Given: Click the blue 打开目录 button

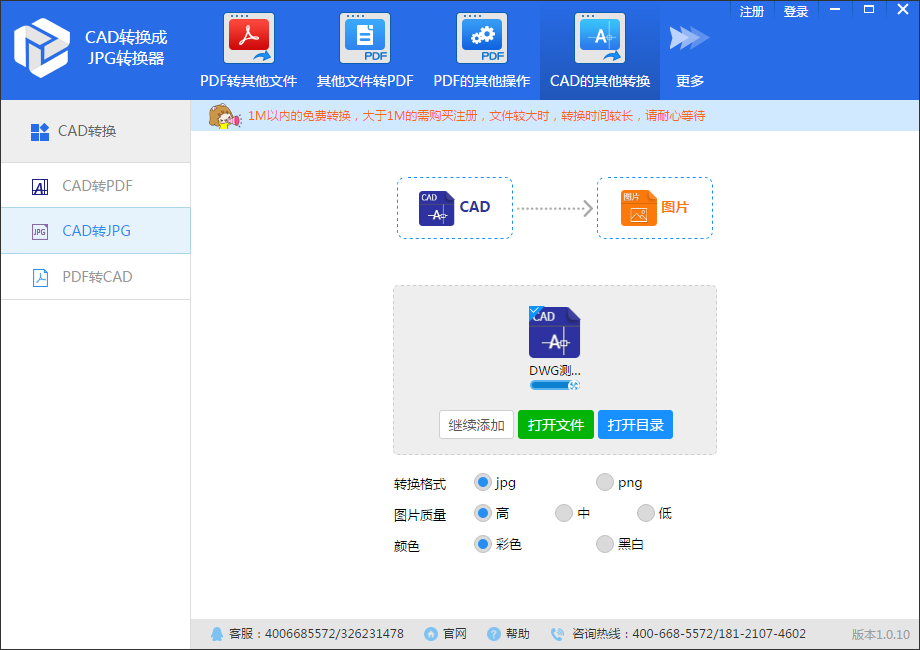Looking at the screenshot, I should click(635, 425).
